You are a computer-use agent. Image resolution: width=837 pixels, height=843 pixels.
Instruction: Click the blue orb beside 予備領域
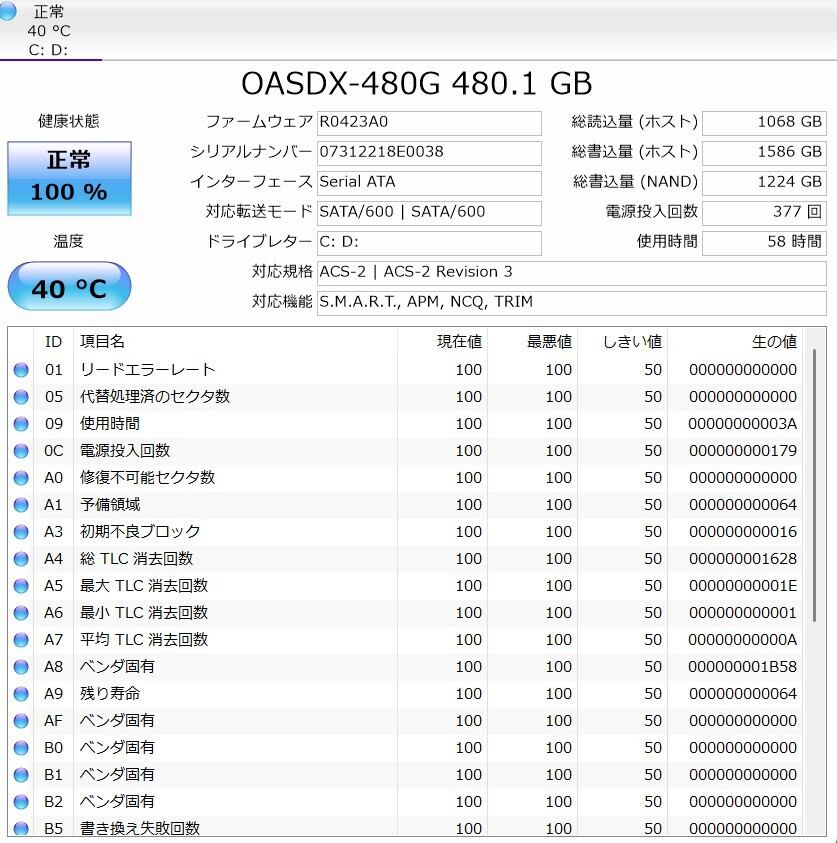click(x=21, y=505)
